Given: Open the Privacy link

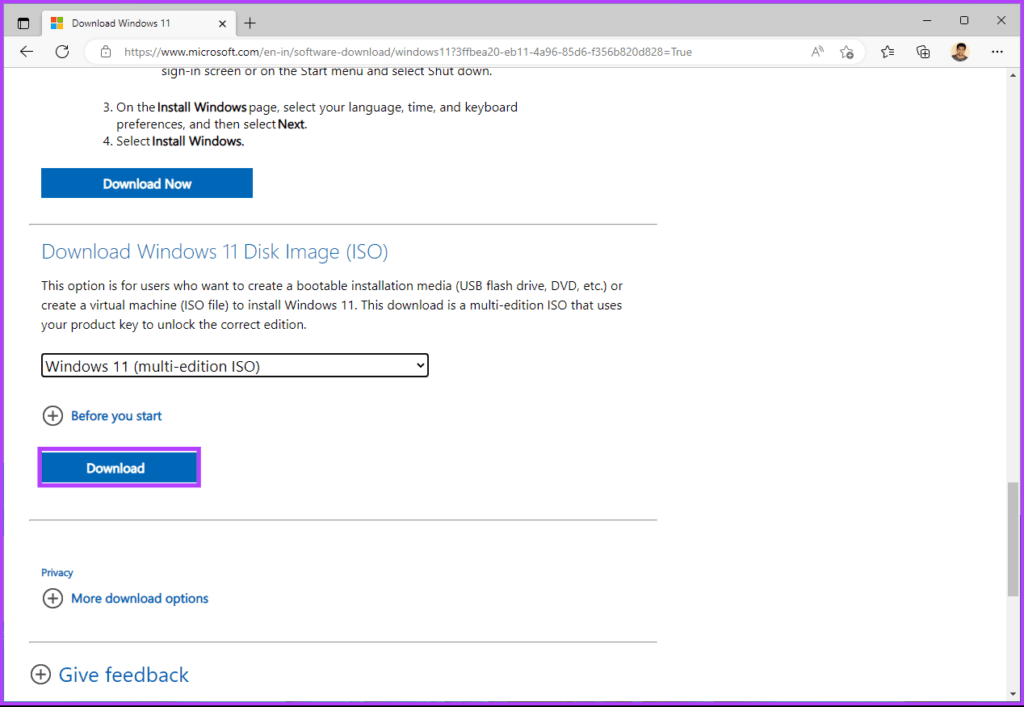Looking at the screenshot, I should pyautogui.click(x=57, y=573).
